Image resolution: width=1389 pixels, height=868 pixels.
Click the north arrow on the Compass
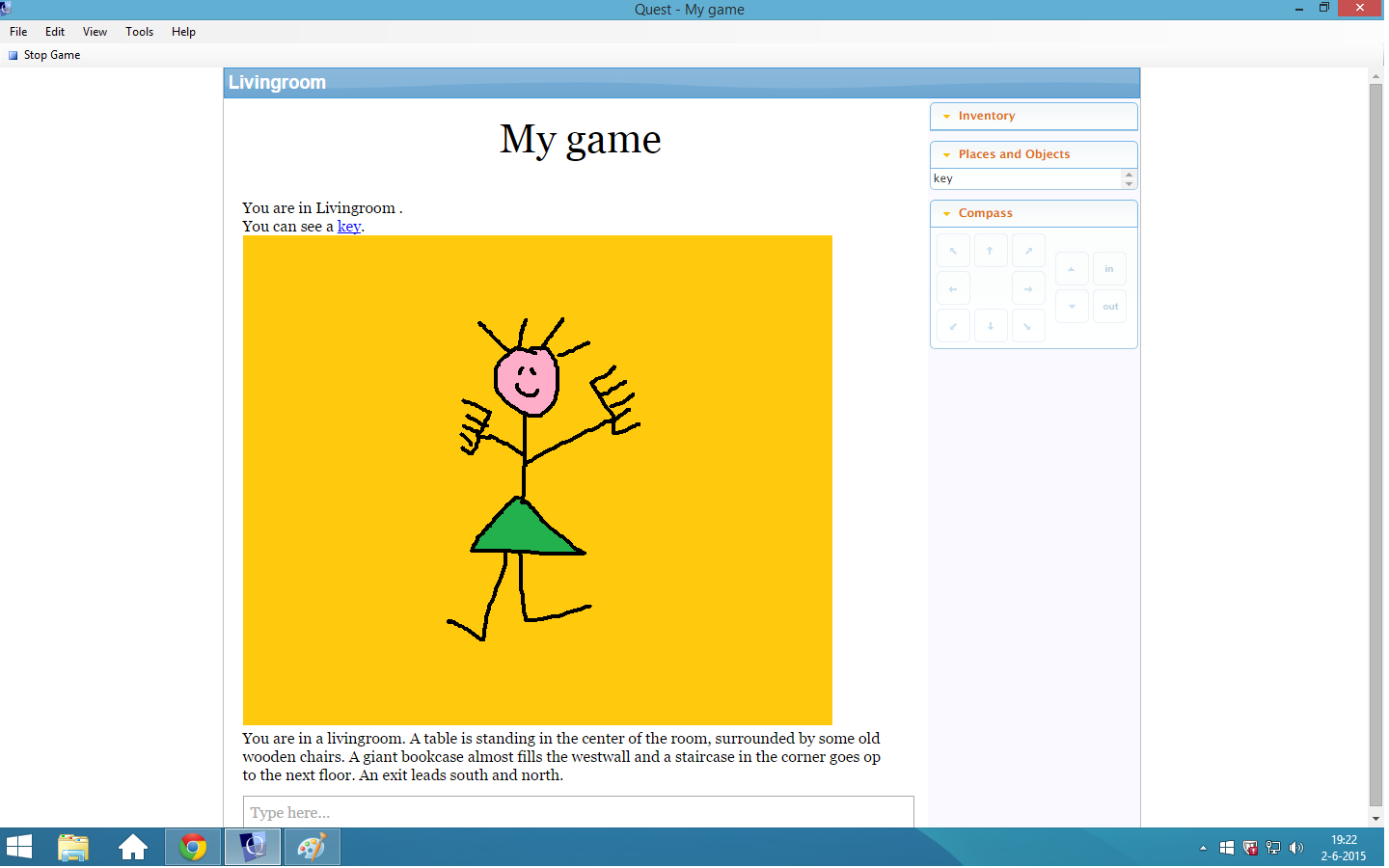coord(991,250)
